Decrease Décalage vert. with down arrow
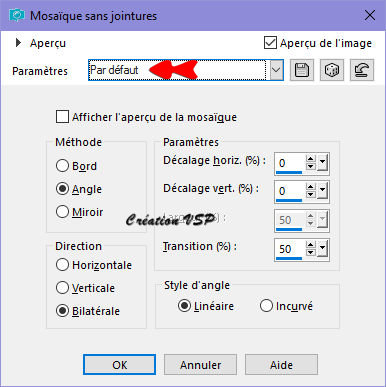 tap(311, 195)
